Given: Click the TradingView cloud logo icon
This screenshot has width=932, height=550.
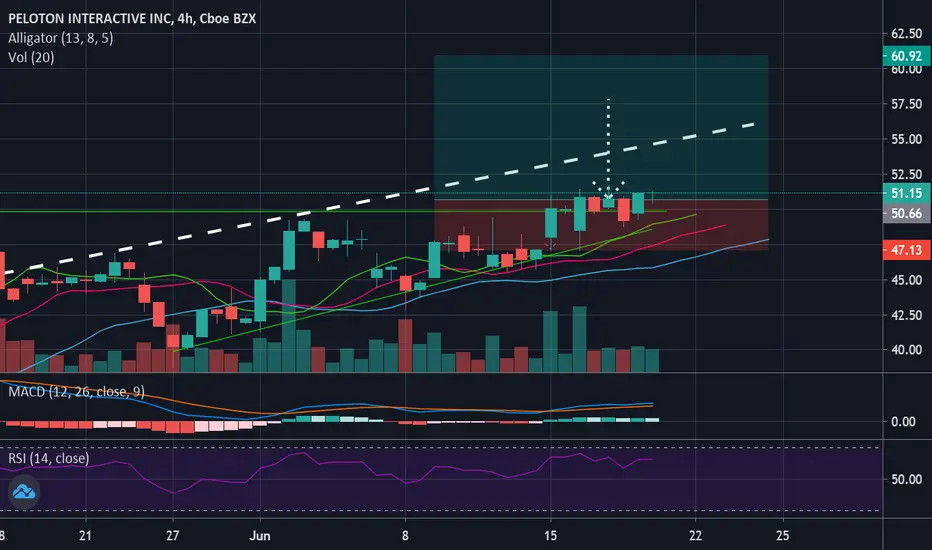Looking at the screenshot, I should pyautogui.click(x=24, y=492).
